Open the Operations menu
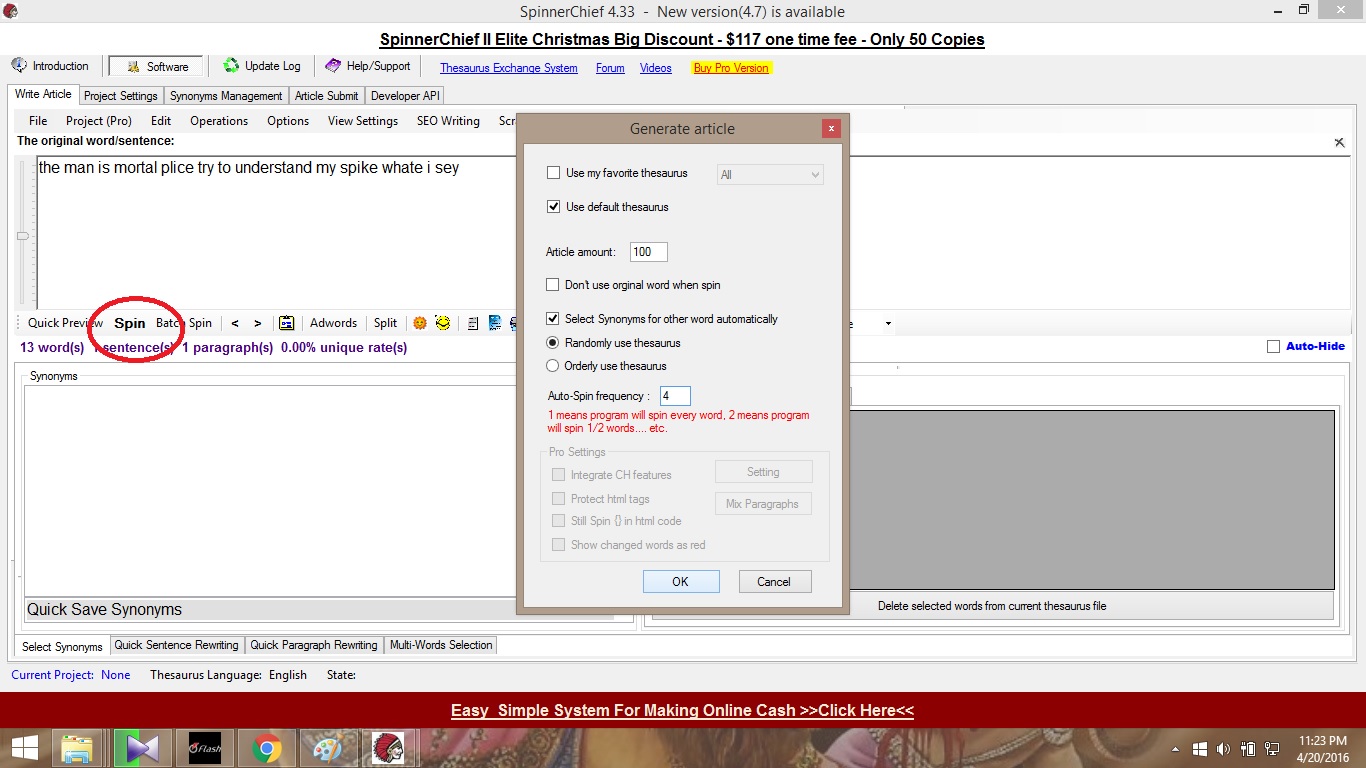 [219, 121]
